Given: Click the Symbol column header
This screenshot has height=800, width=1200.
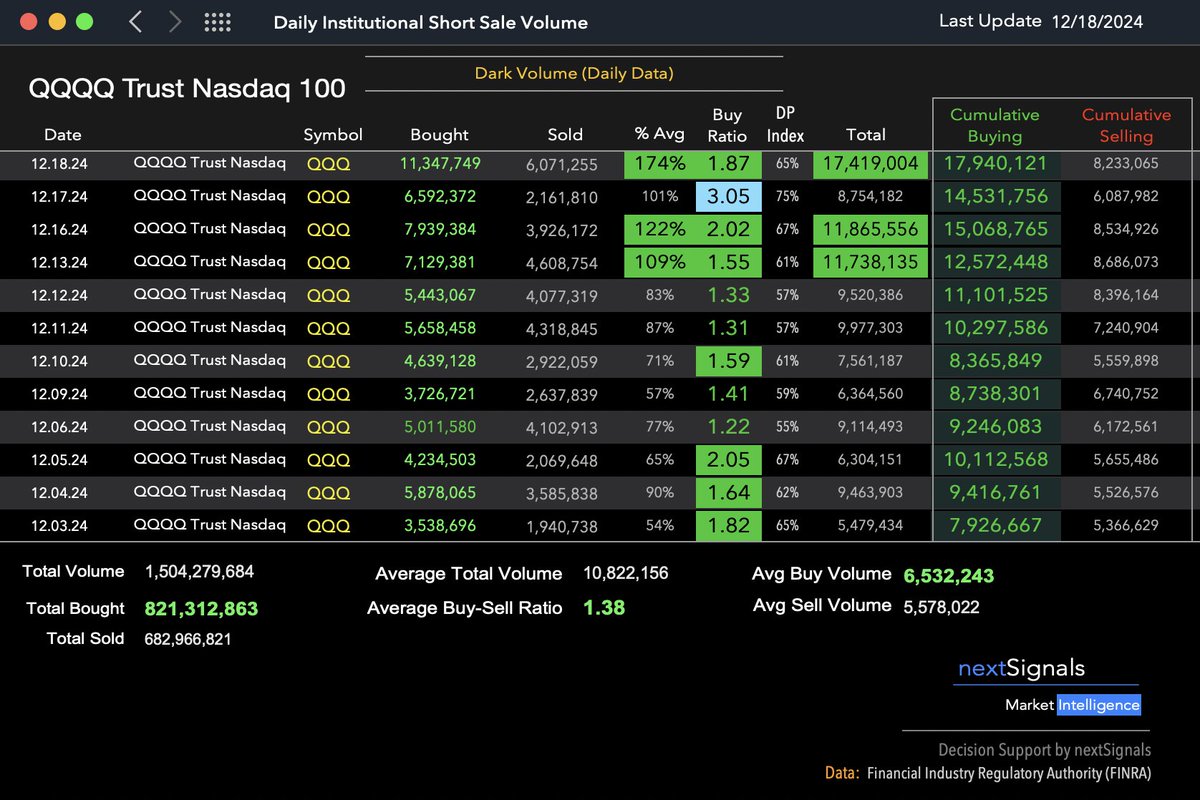Looking at the screenshot, I should tap(333, 134).
